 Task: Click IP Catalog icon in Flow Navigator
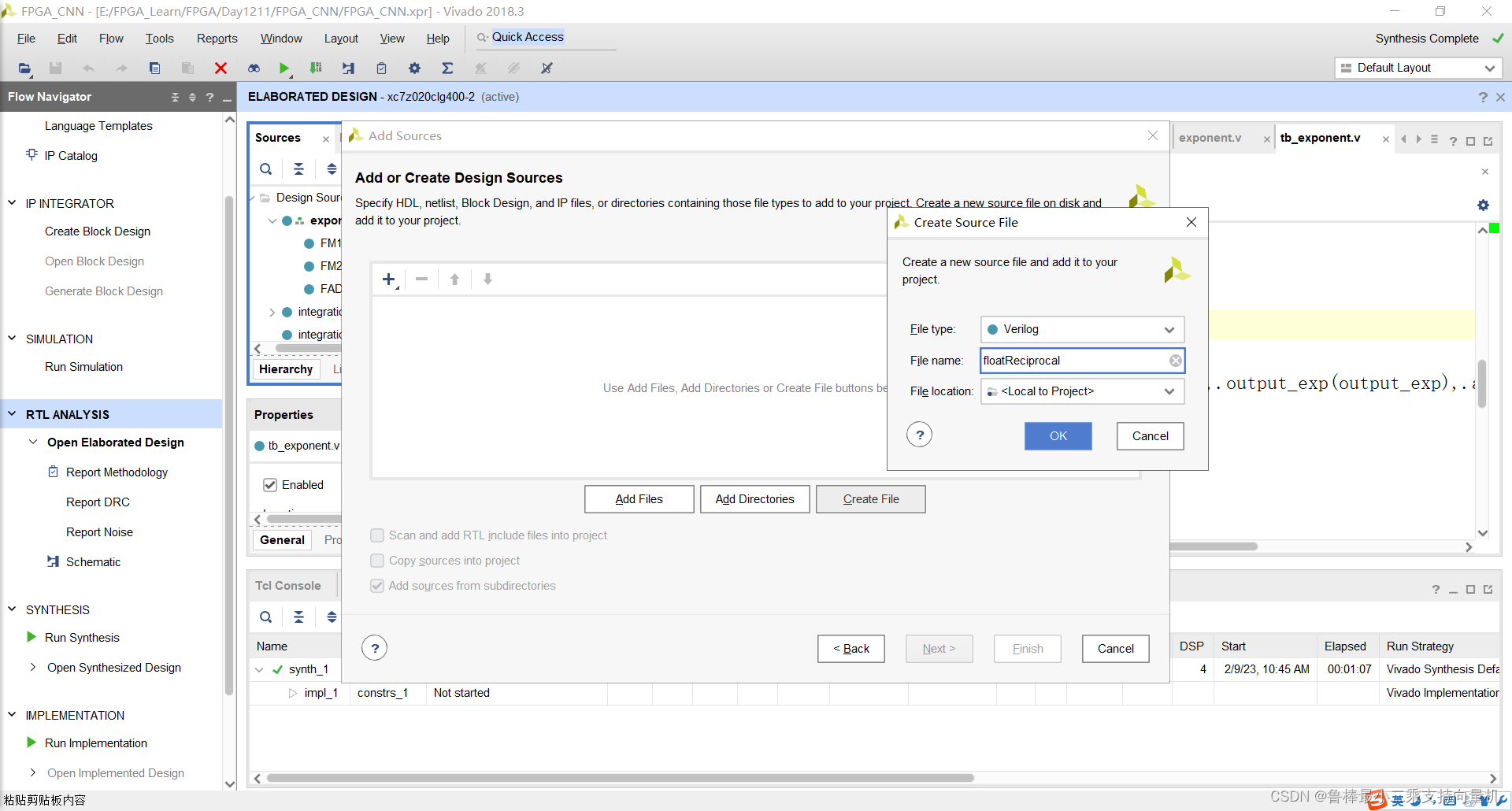coord(31,154)
